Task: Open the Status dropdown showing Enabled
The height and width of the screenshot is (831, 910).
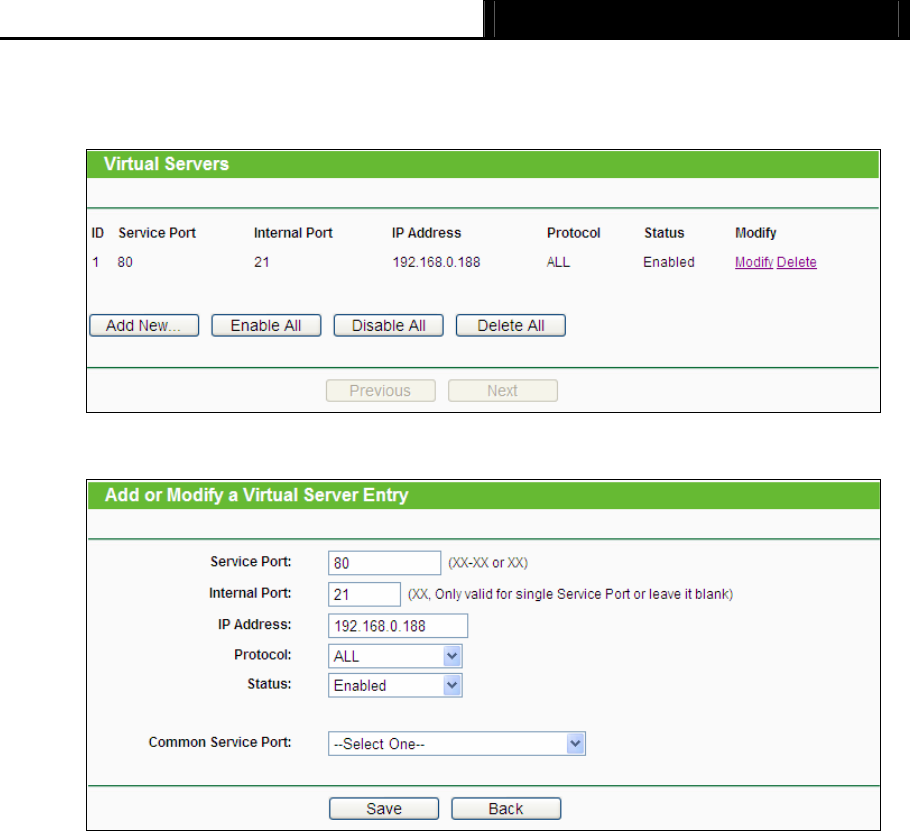Action: [395, 685]
